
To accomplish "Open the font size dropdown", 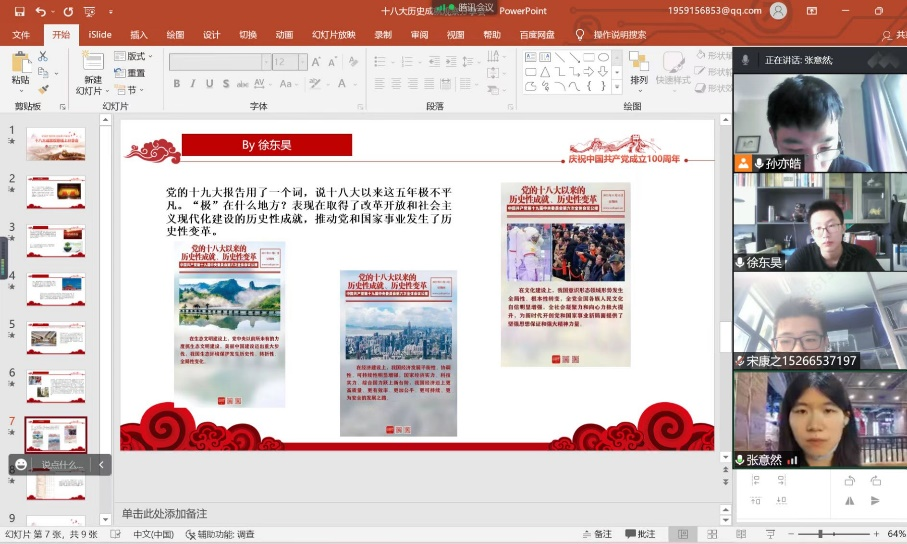I will click(x=303, y=61).
